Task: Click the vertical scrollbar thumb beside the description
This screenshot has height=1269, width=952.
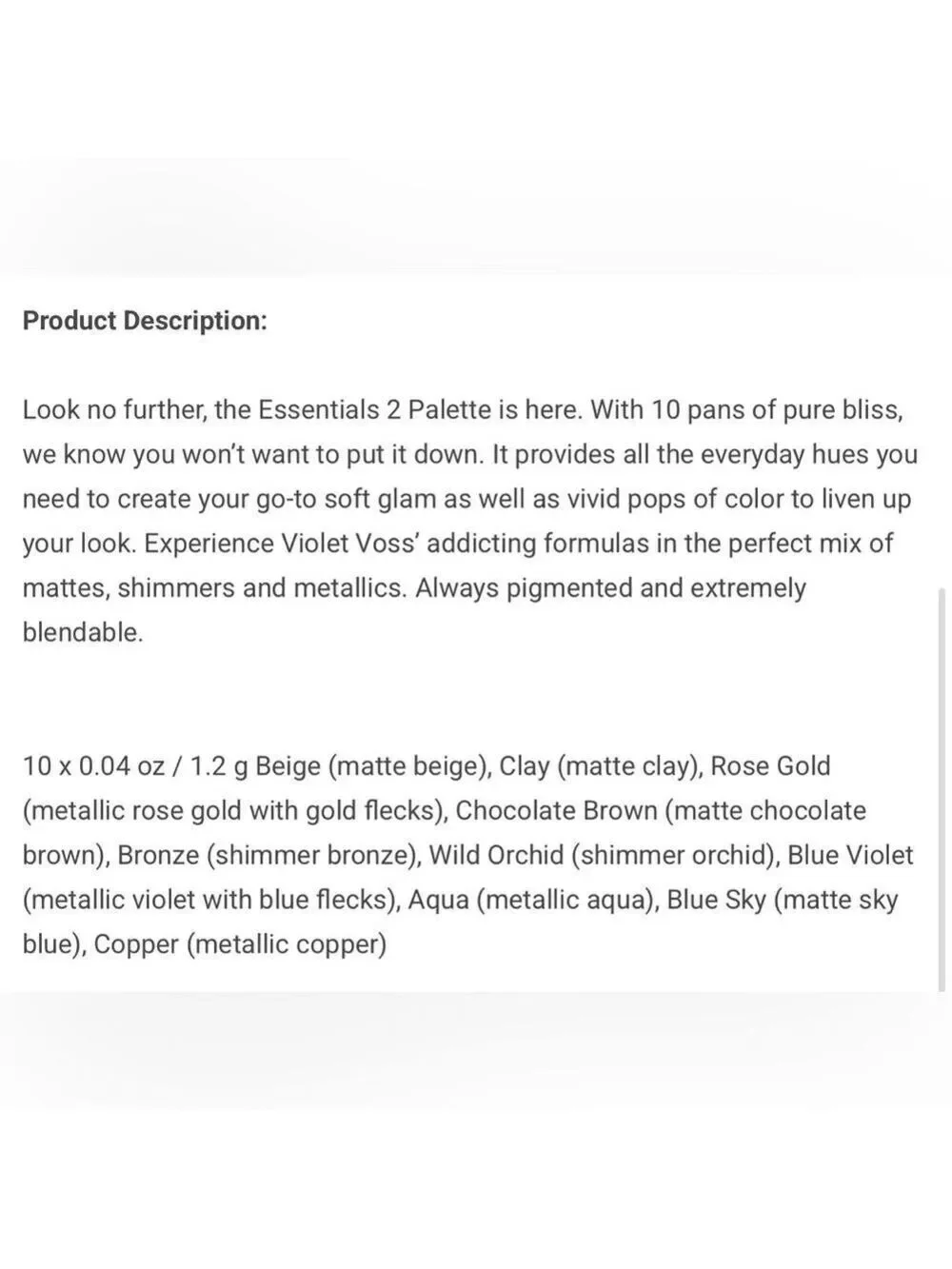Action: point(942,789)
